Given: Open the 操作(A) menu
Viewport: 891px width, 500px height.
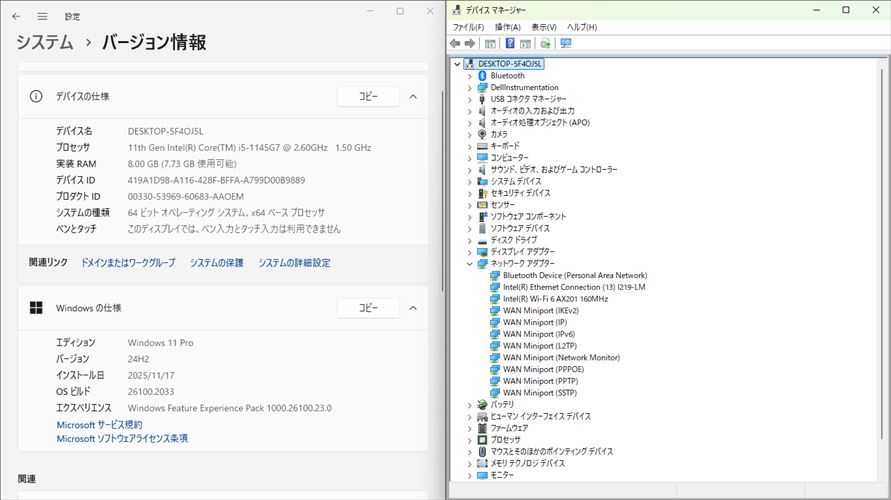Looking at the screenshot, I should (507, 27).
